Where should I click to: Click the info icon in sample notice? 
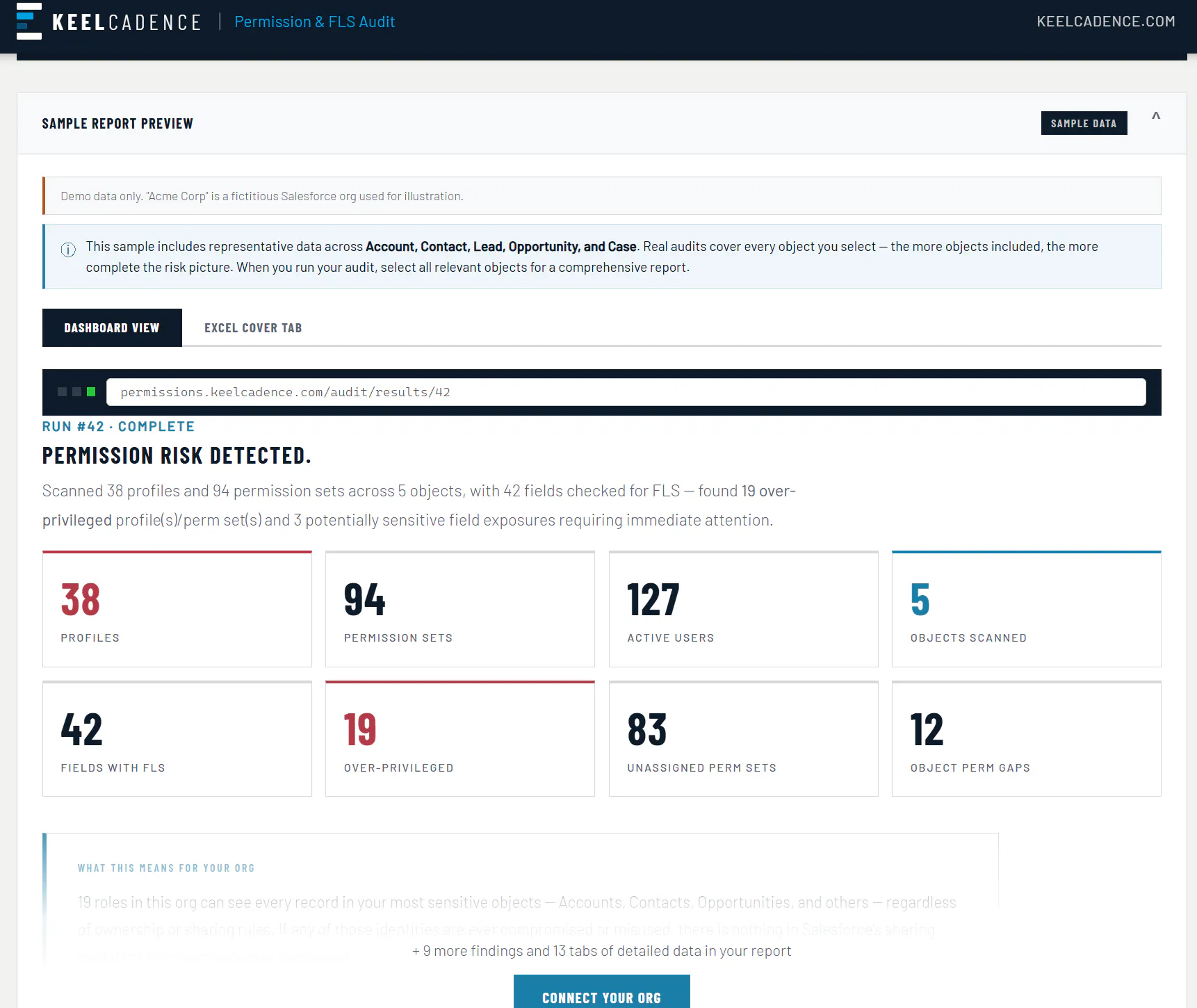pyautogui.click(x=68, y=250)
